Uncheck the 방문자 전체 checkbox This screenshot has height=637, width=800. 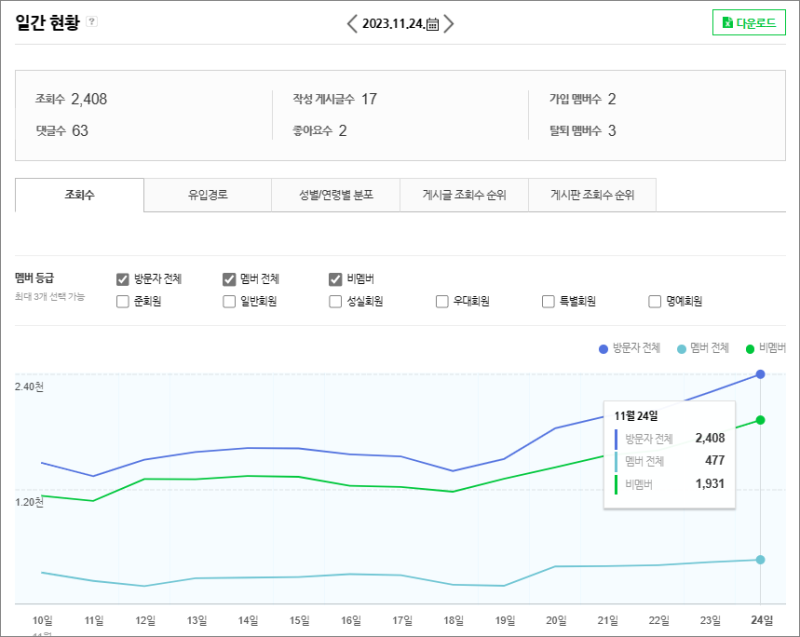122,279
